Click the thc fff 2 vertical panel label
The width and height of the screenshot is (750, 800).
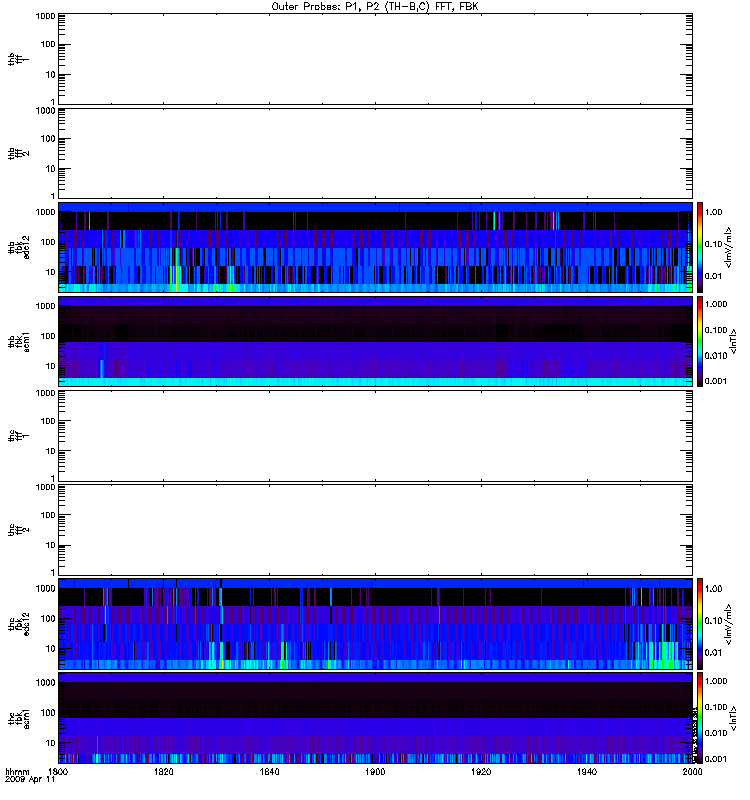pyautogui.click(x=19, y=530)
